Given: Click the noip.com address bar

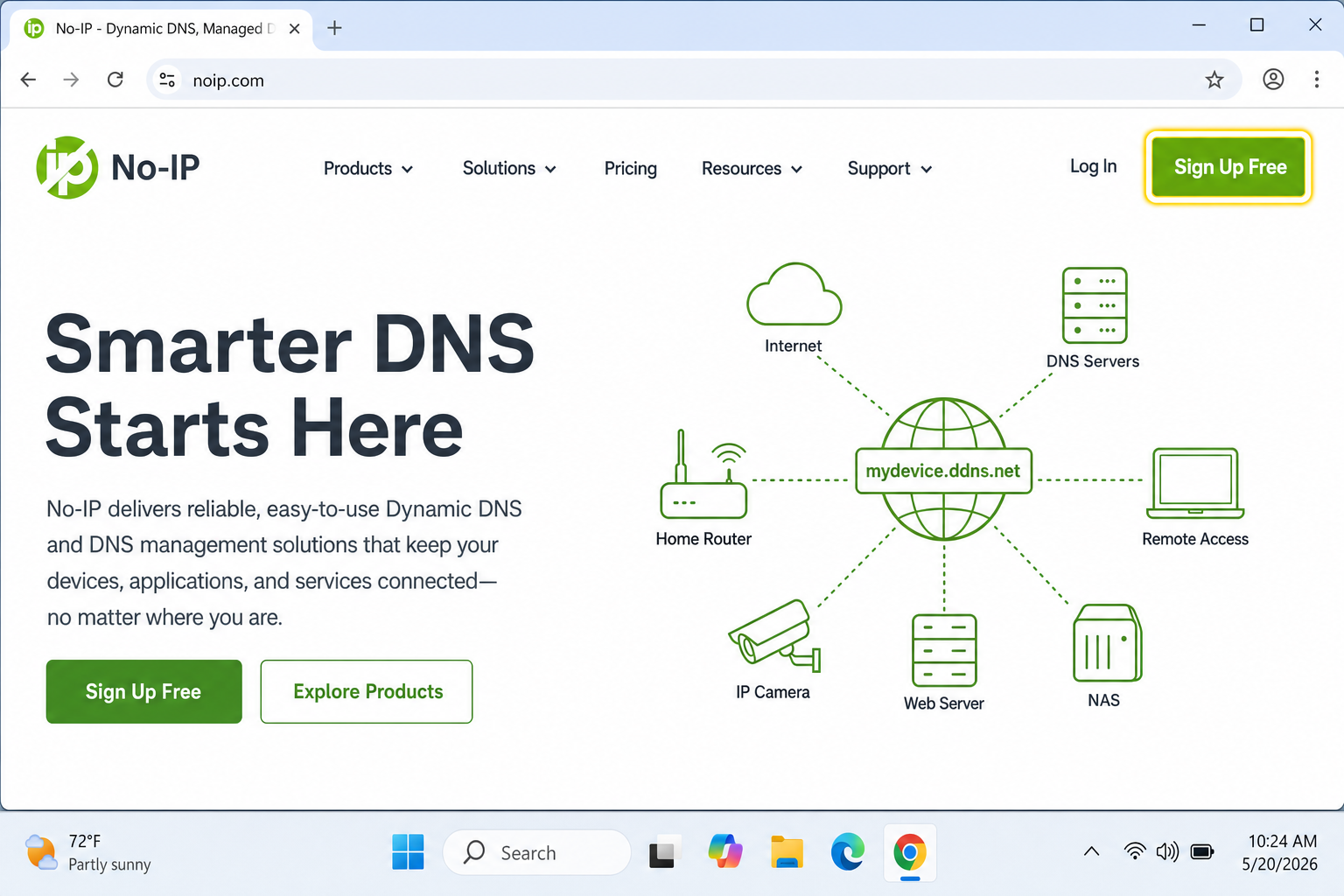Looking at the screenshot, I should pyautogui.click(x=694, y=80).
